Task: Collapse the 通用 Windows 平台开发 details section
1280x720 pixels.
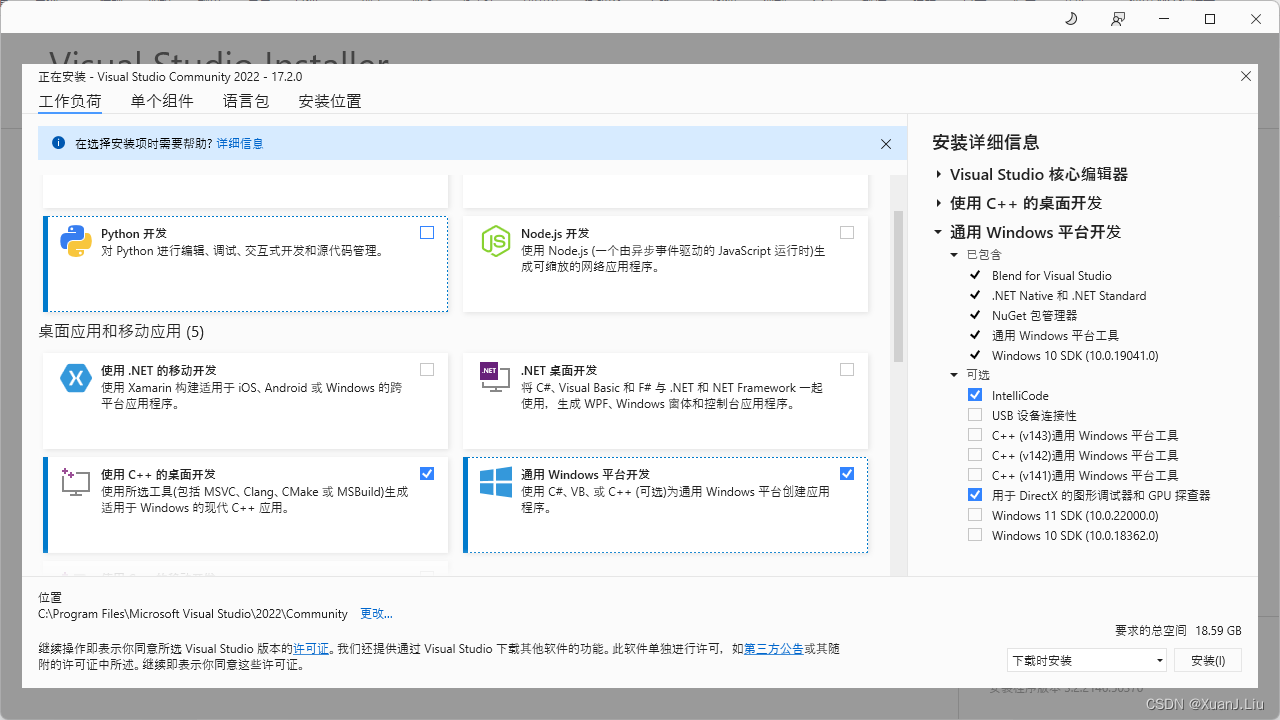Action: click(x=938, y=231)
